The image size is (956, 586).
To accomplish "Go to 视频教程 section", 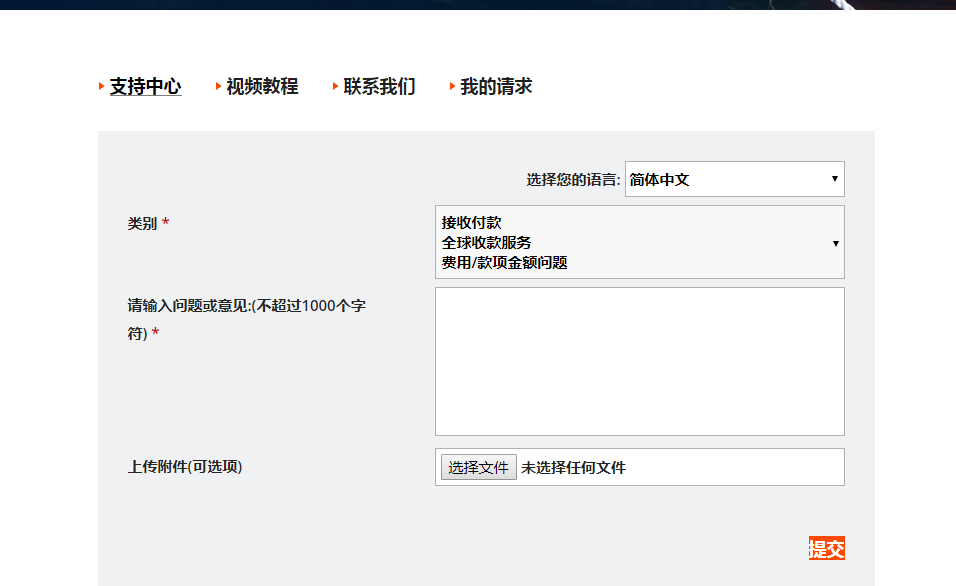I will click(262, 87).
